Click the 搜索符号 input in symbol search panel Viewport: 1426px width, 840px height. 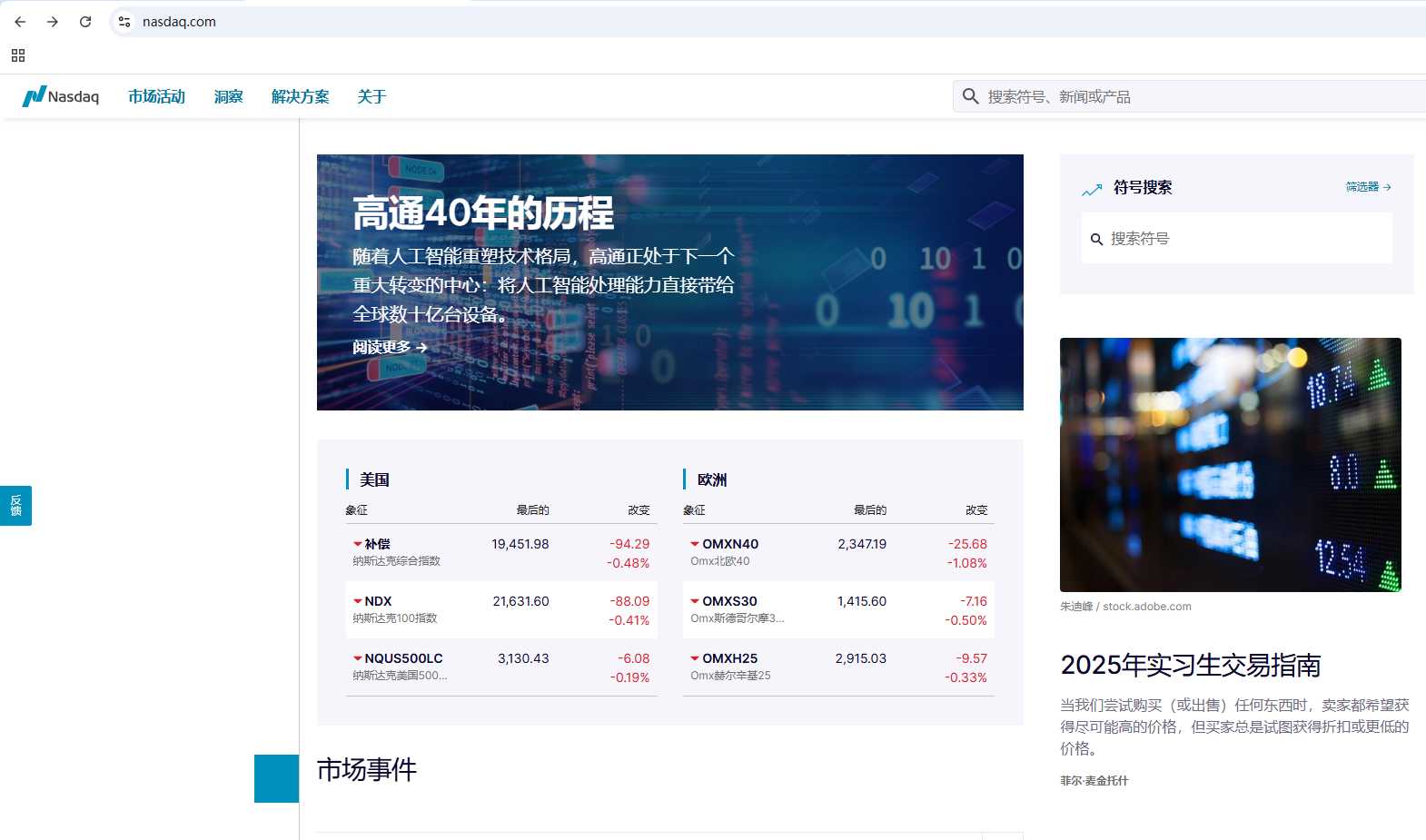click(x=1237, y=238)
